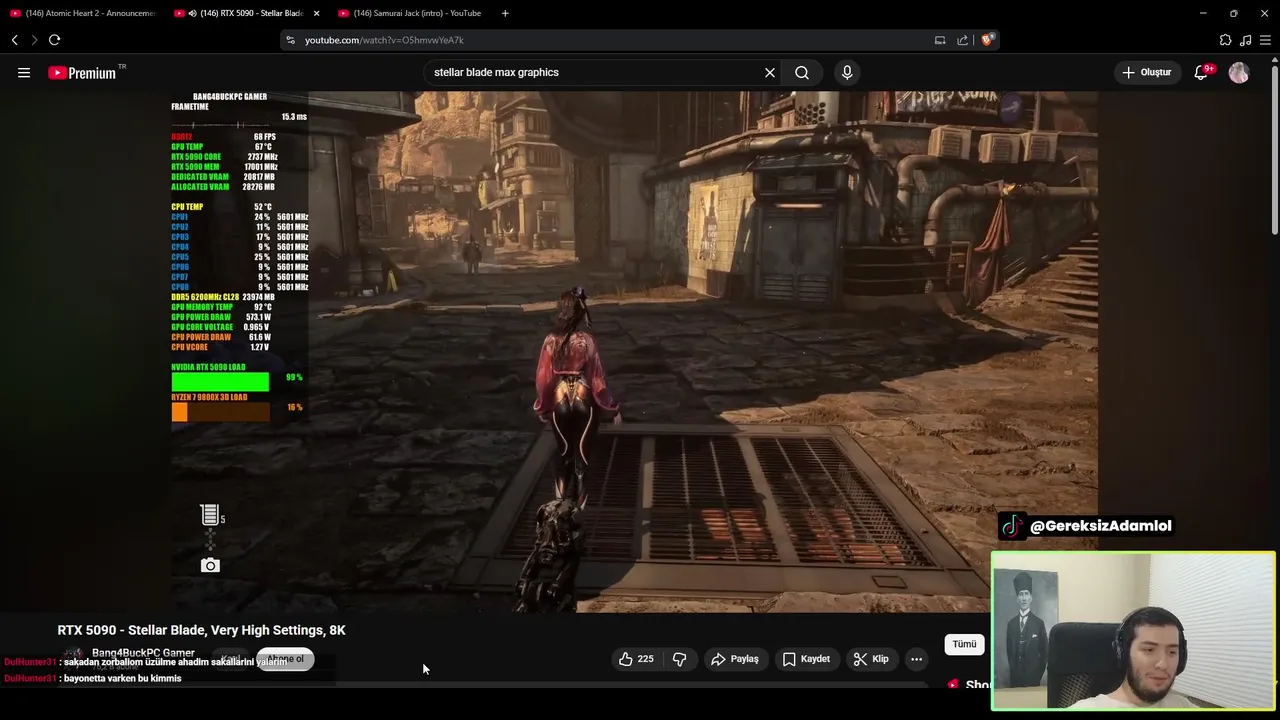Close the RTX 5090 Stellar Blade tab
1280x720 pixels.
(x=317, y=13)
